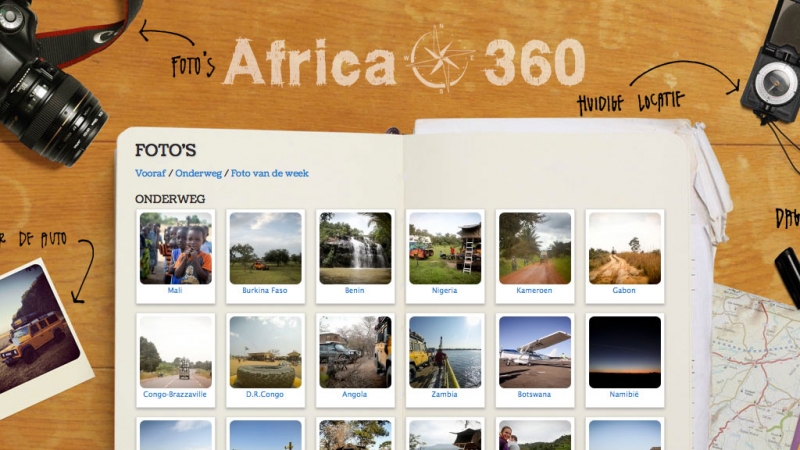Viewport: 800px width, 450px height.
Task: View the Botswana airplane thumbnail
Action: (x=535, y=352)
